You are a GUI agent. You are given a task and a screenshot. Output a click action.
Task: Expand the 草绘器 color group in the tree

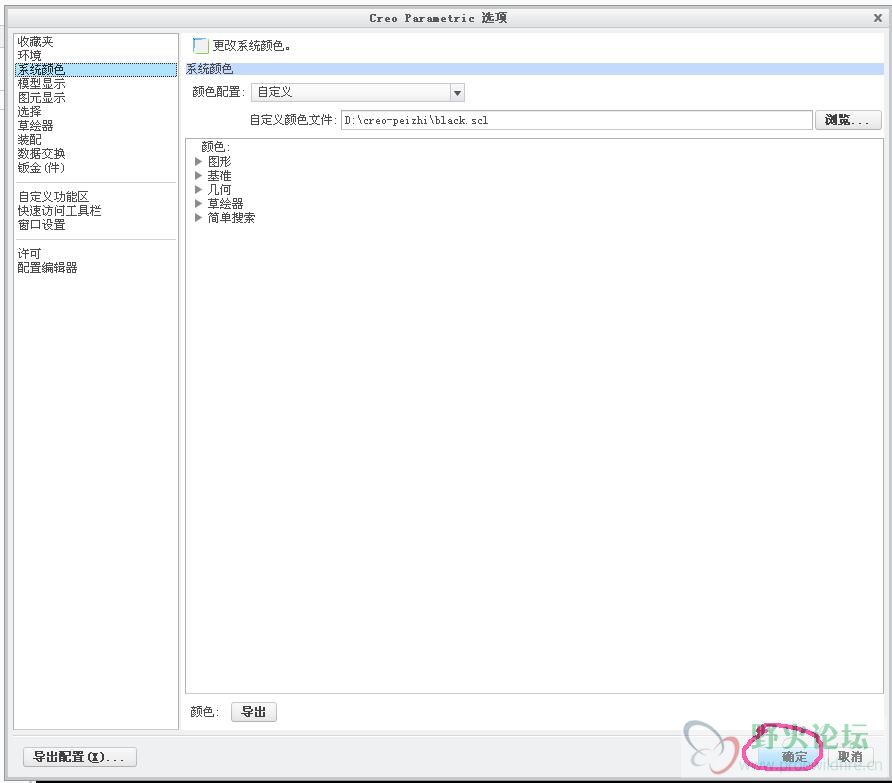[x=199, y=203]
